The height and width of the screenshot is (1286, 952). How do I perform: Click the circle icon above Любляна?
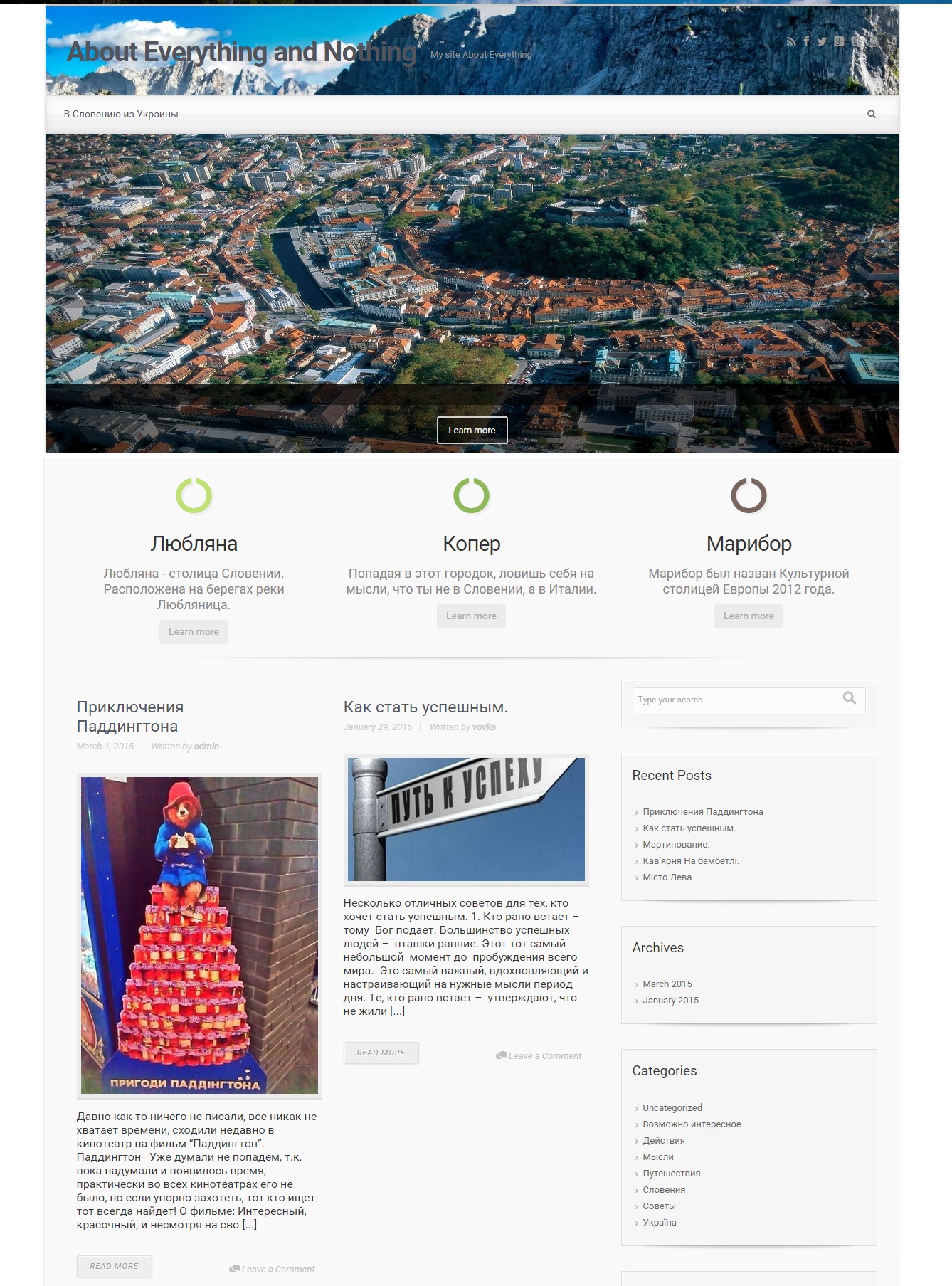[x=194, y=495]
